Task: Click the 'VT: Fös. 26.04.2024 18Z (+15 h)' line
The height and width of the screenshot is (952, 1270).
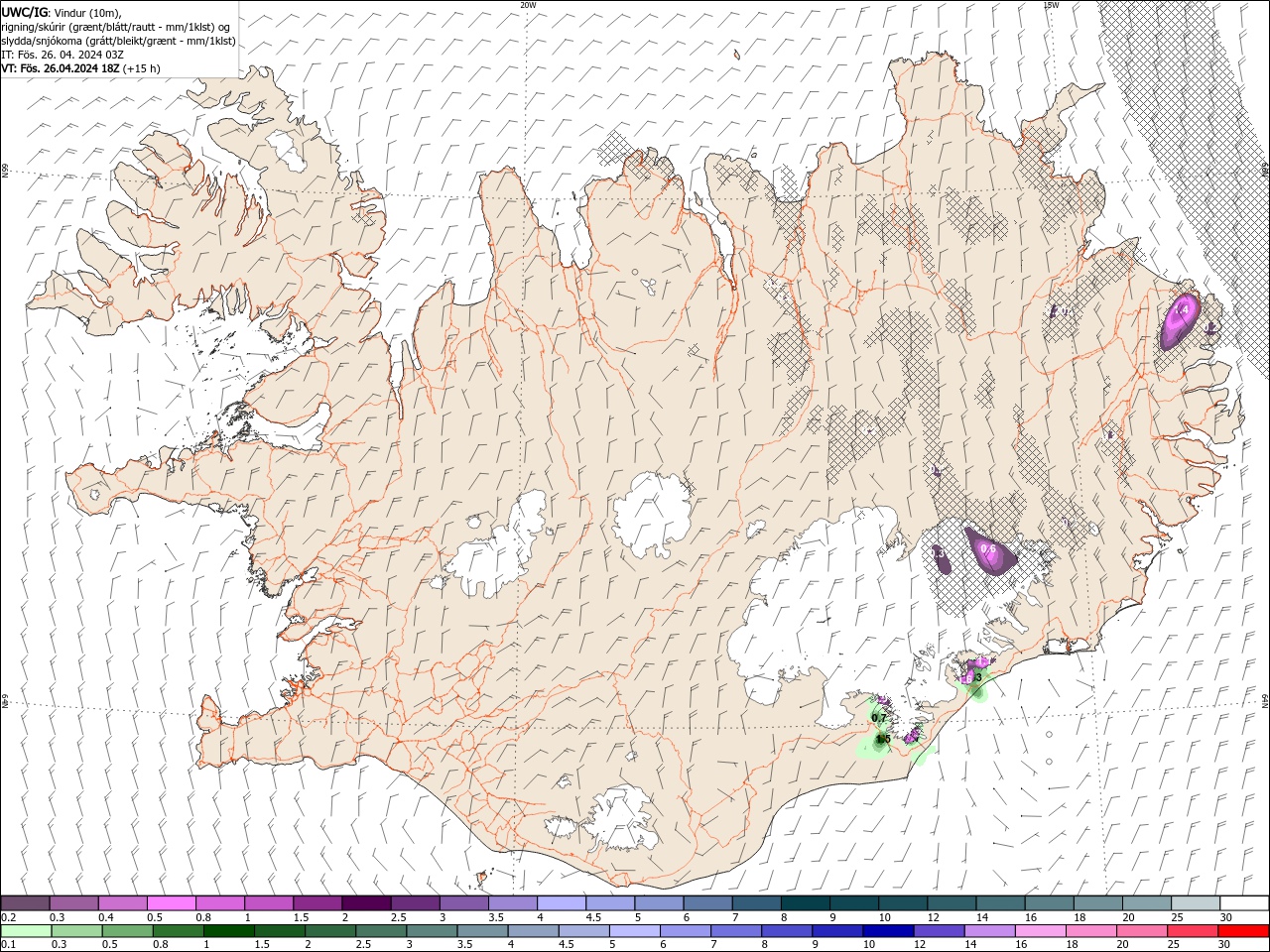Action: (80, 68)
